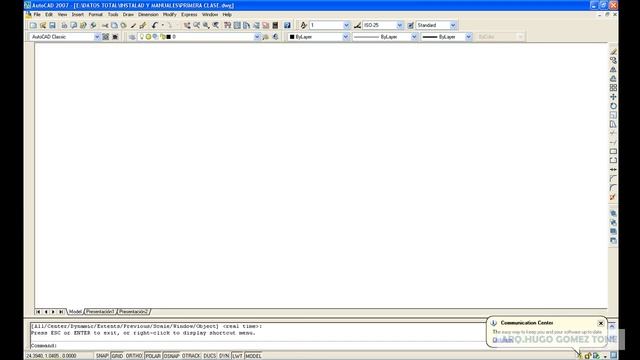Open the Express menu
The height and width of the screenshot is (360, 640).
coord(189,14)
